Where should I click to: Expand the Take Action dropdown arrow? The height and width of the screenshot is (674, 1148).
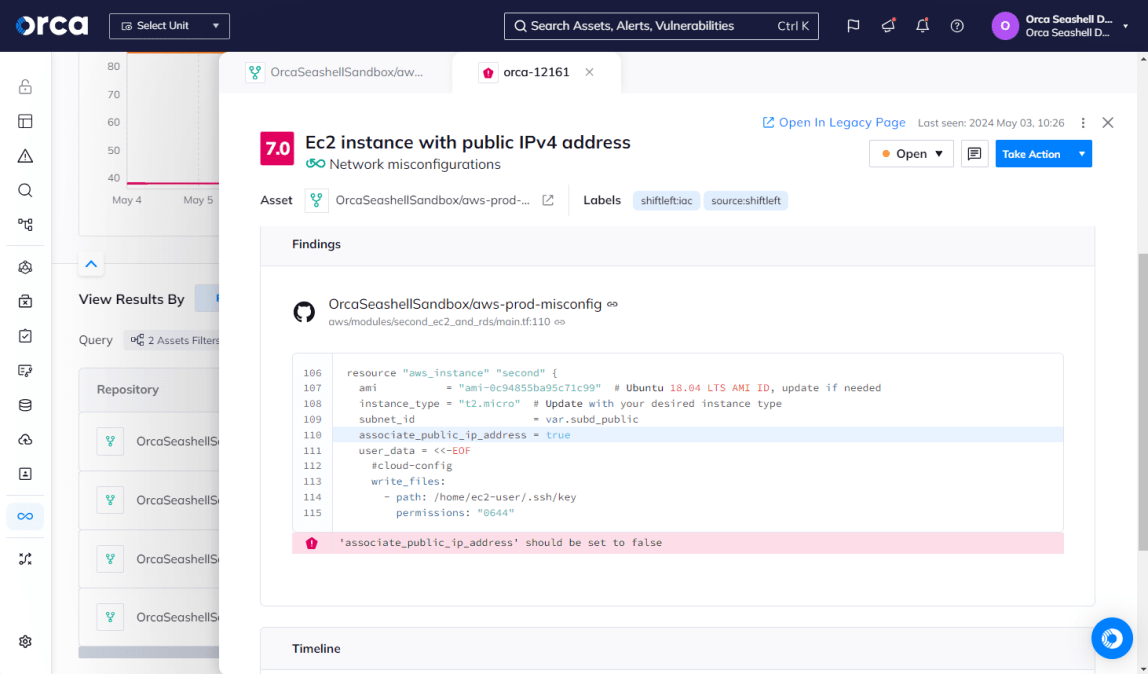(1081, 154)
